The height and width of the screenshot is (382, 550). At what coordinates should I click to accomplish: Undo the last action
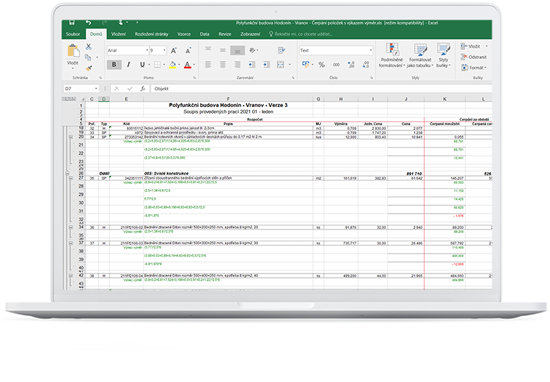click(x=88, y=23)
